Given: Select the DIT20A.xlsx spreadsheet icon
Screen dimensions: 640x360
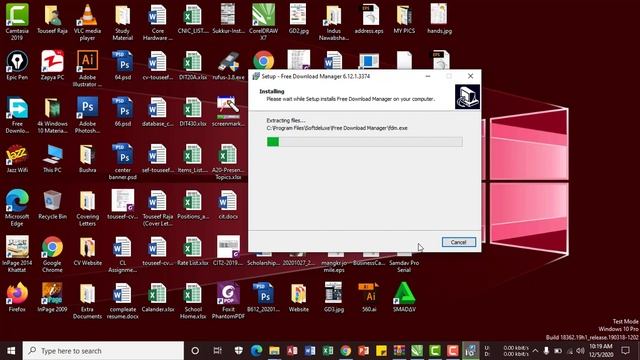Looking at the screenshot, I should click(193, 65).
